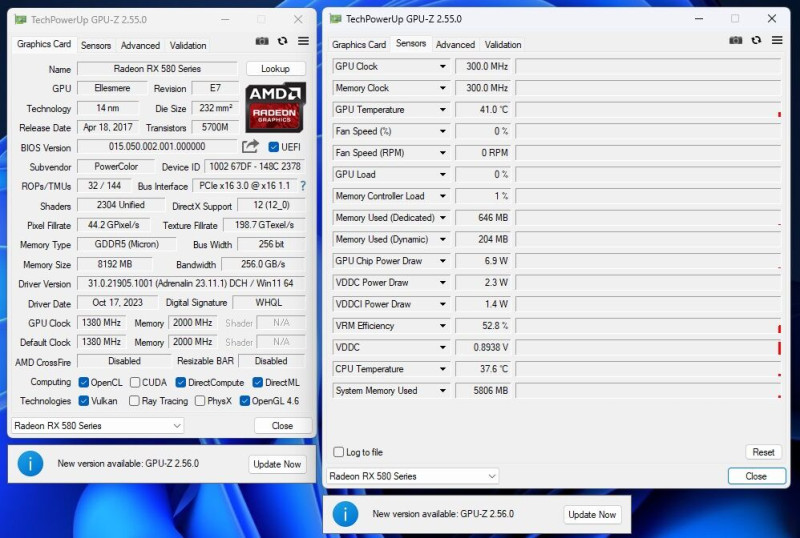Image resolution: width=800 pixels, height=538 pixels.
Task: Toggle the DirectCompute checkbox
Action: [181, 382]
